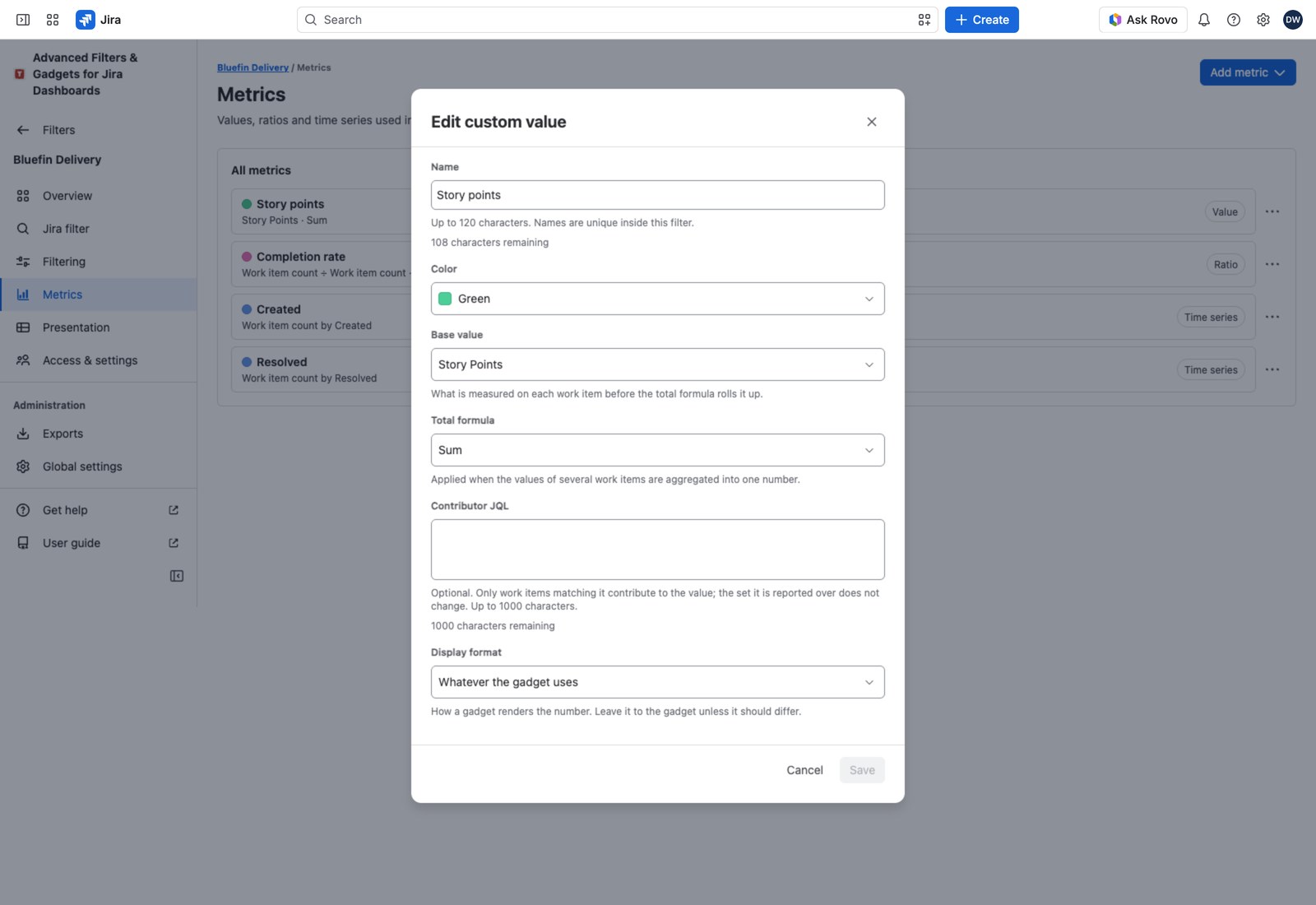Expand the Total formula Sum dropdown

pyautogui.click(x=658, y=450)
